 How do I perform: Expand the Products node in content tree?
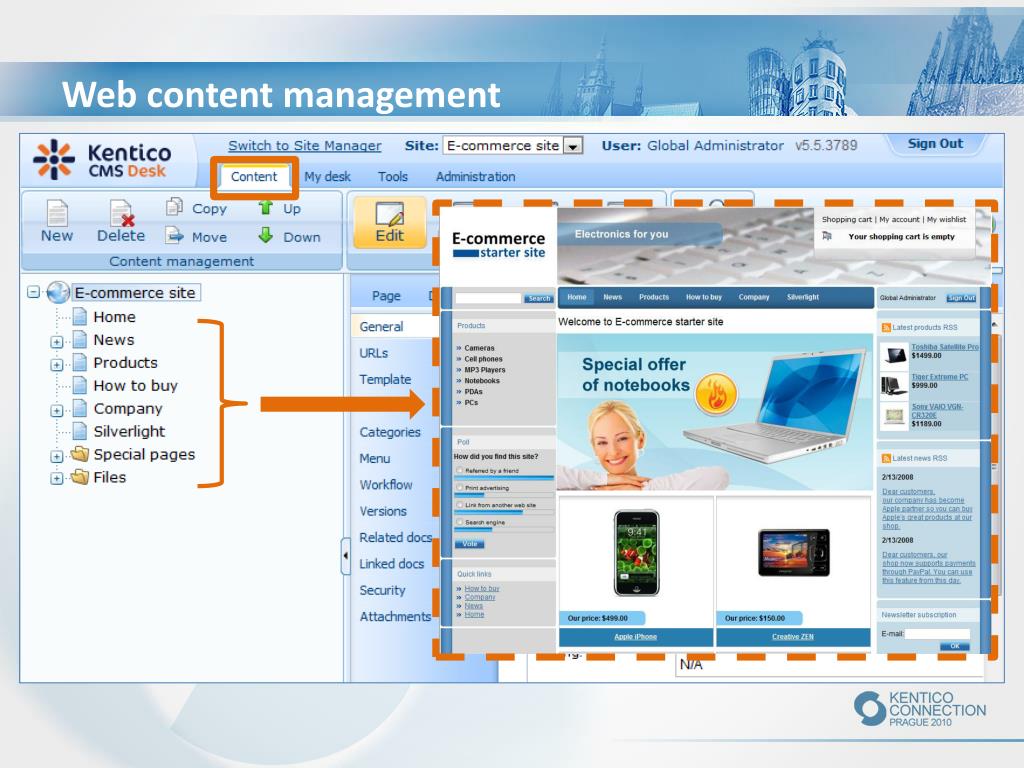point(57,364)
